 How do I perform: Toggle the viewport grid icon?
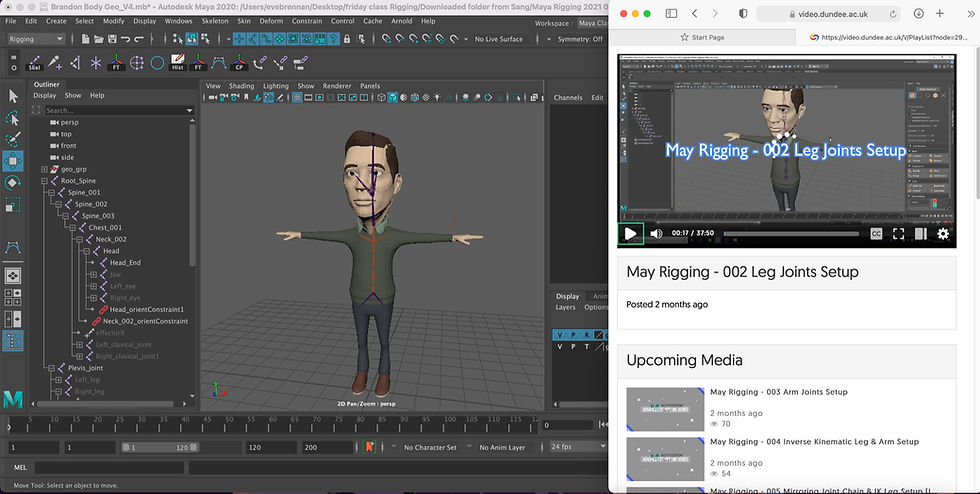coord(297,98)
